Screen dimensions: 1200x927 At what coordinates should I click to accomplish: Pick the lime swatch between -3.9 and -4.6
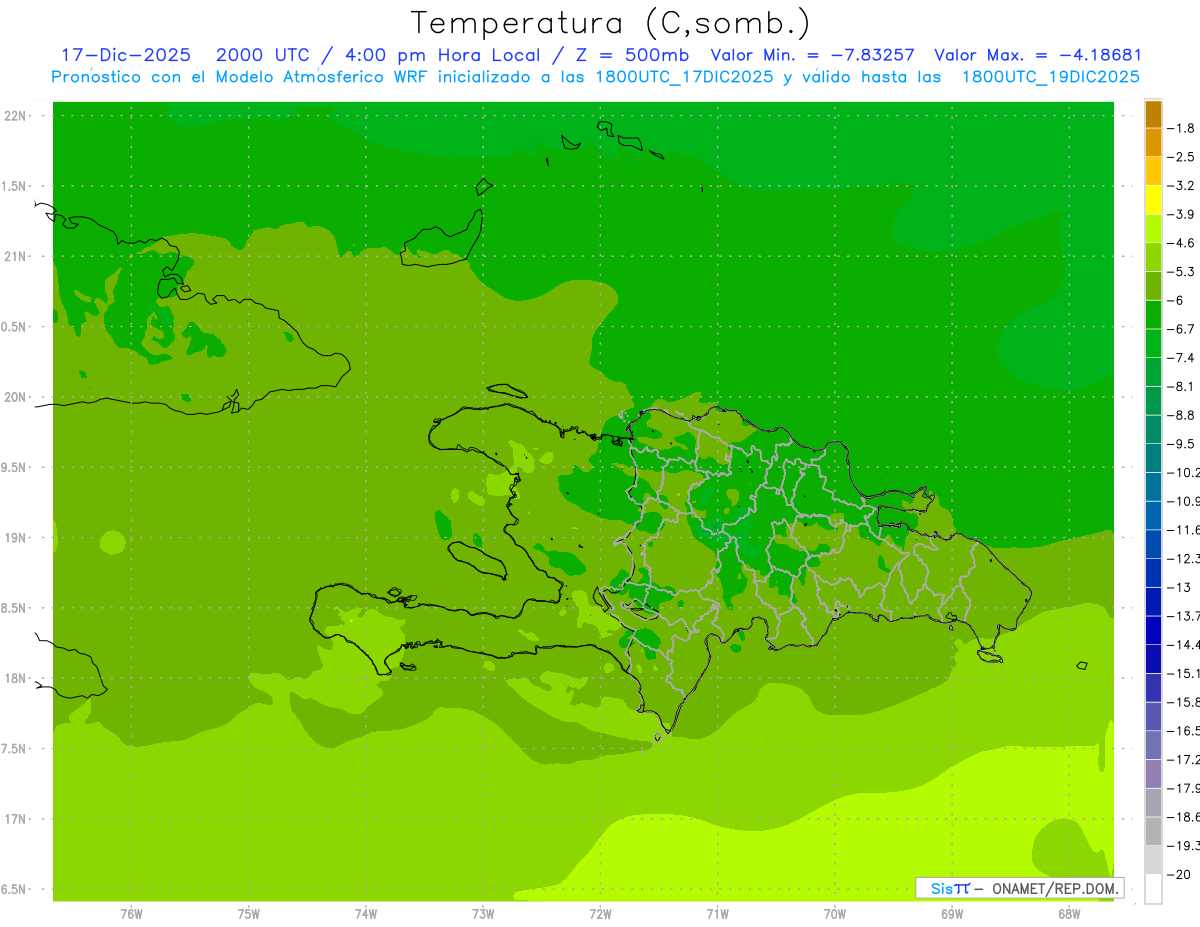(1153, 228)
